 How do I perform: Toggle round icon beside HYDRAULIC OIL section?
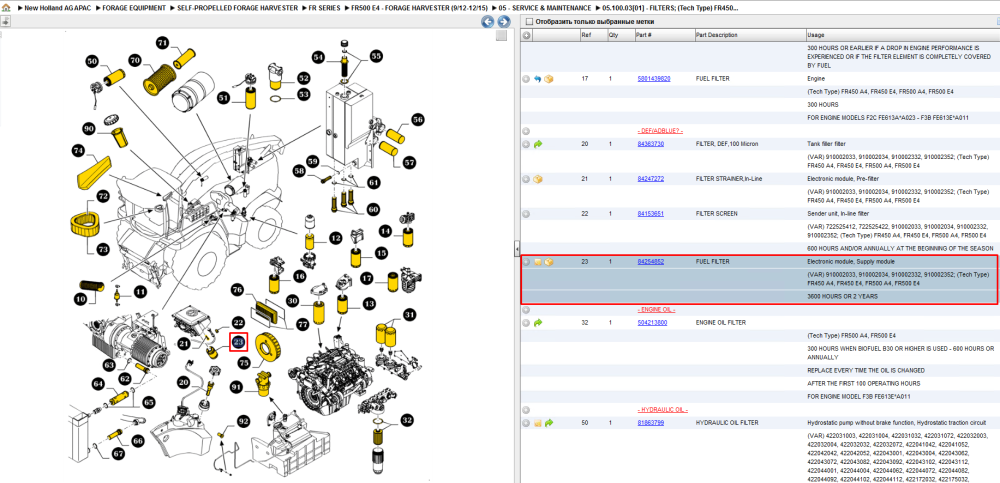(526, 409)
